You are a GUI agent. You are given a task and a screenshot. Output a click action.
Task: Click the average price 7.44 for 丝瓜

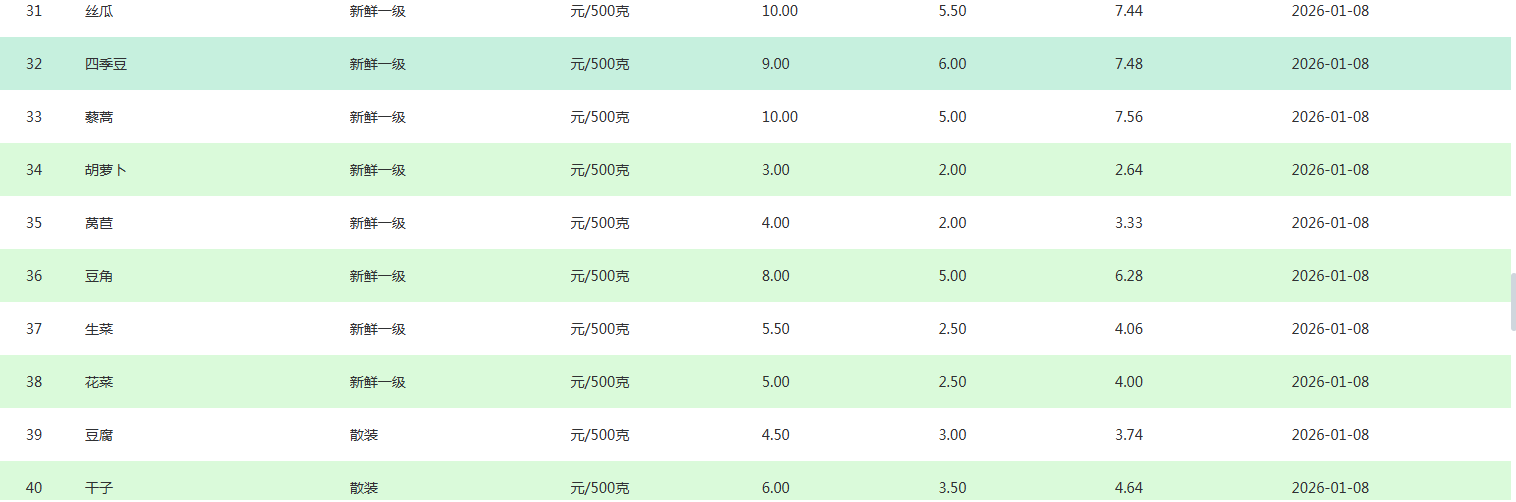tap(1128, 11)
